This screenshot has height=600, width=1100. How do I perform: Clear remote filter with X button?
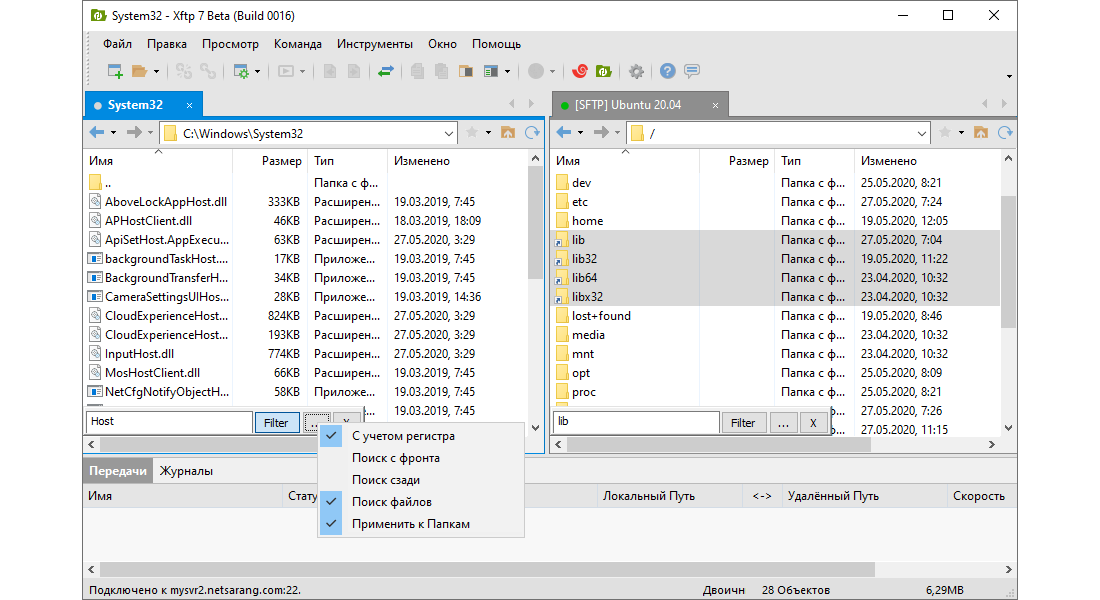(x=813, y=422)
